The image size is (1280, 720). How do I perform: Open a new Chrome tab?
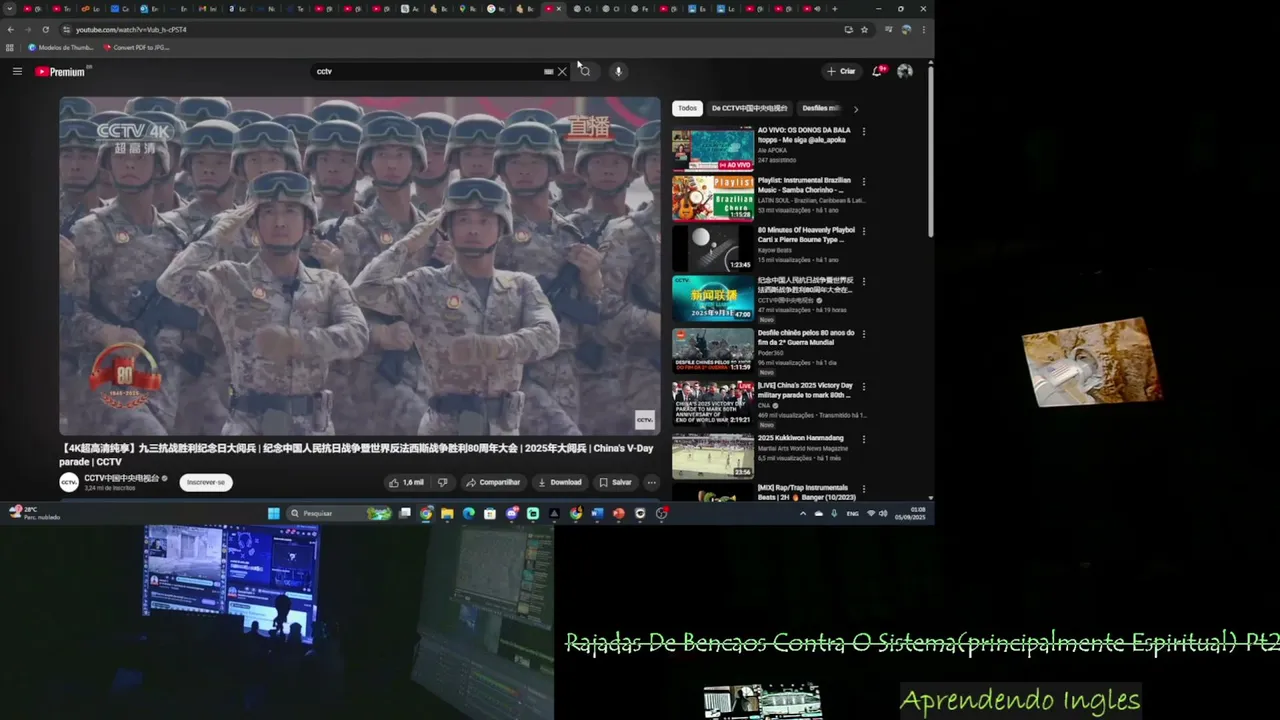pyautogui.click(x=834, y=9)
